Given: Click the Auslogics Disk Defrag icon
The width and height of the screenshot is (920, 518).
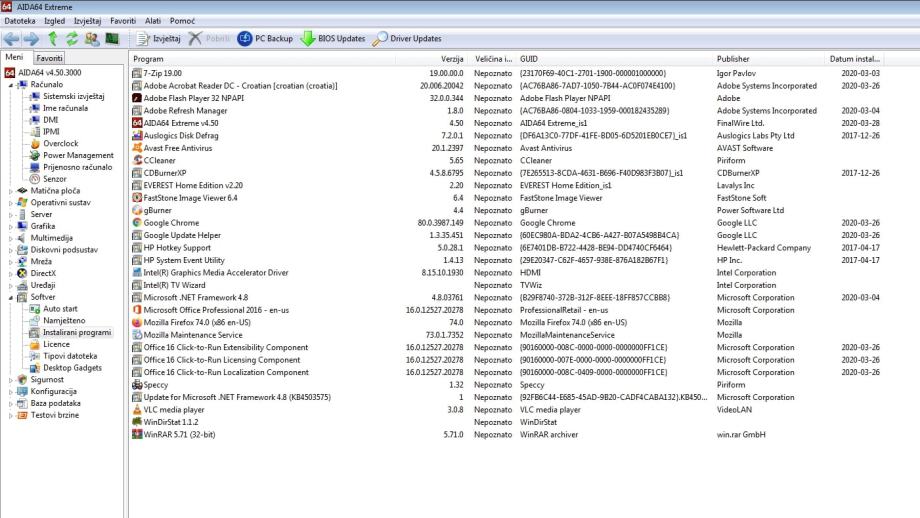Looking at the screenshot, I should tap(137, 136).
